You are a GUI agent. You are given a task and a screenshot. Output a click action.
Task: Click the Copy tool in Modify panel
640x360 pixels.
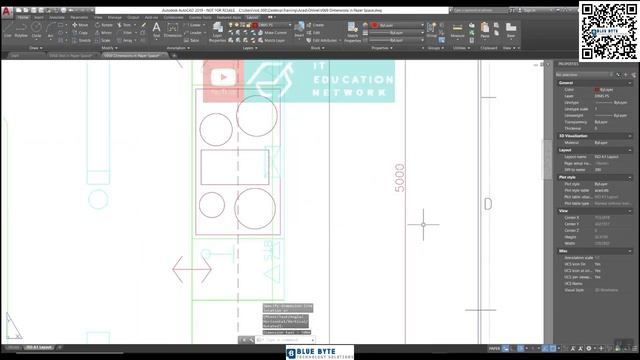click(80, 33)
